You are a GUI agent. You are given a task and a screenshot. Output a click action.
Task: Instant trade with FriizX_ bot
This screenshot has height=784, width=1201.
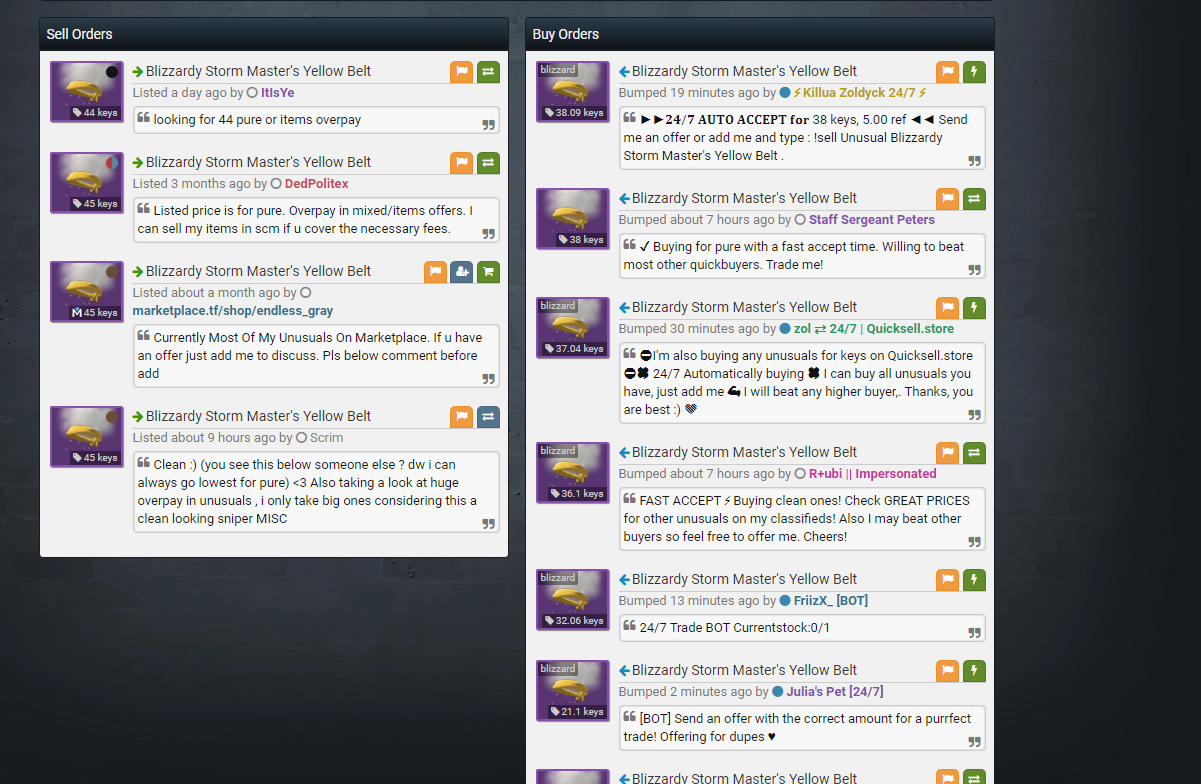coord(974,580)
